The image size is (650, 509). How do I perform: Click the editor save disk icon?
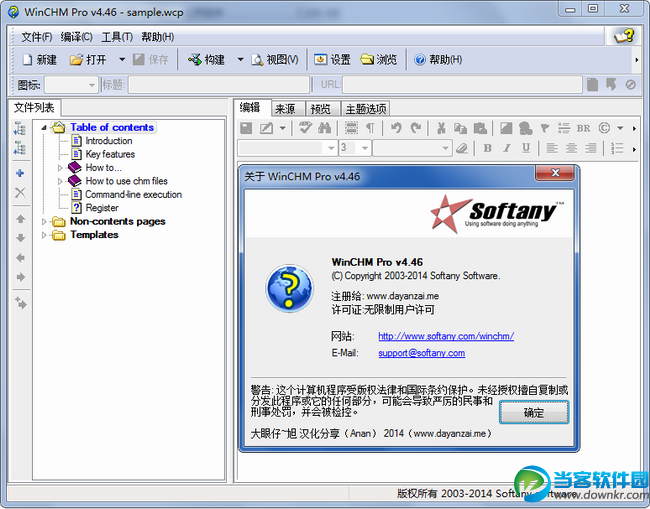[x=246, y=128]
